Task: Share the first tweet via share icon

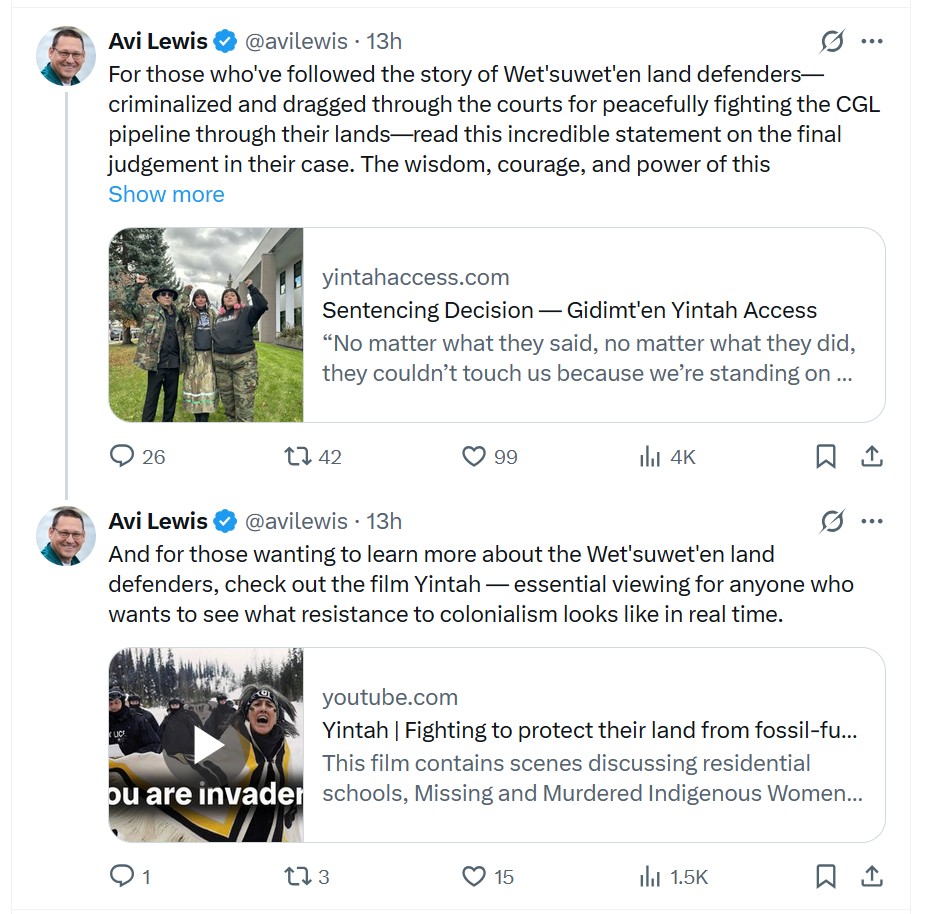Action: [x=872, y=457]
